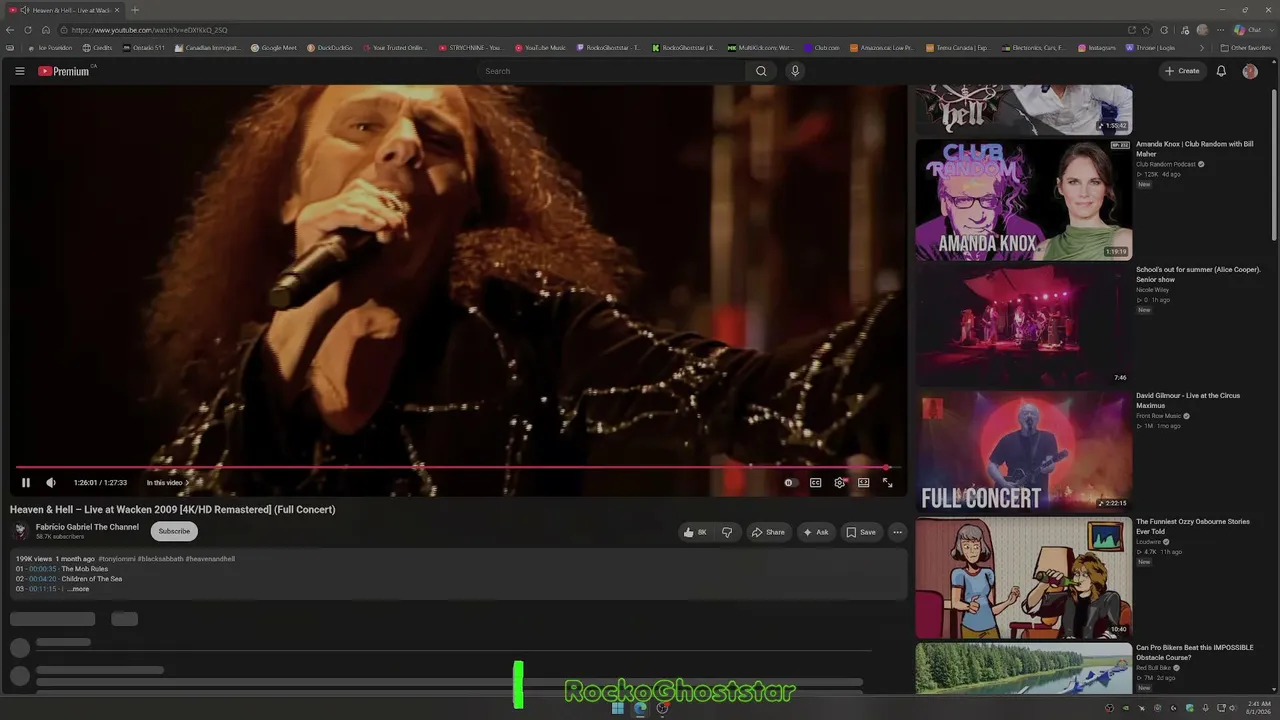Viewport: 1280px width, 720px height.
Task: Expand the description with '...more'
Action: pyautogui.click(x=78, y=589)
